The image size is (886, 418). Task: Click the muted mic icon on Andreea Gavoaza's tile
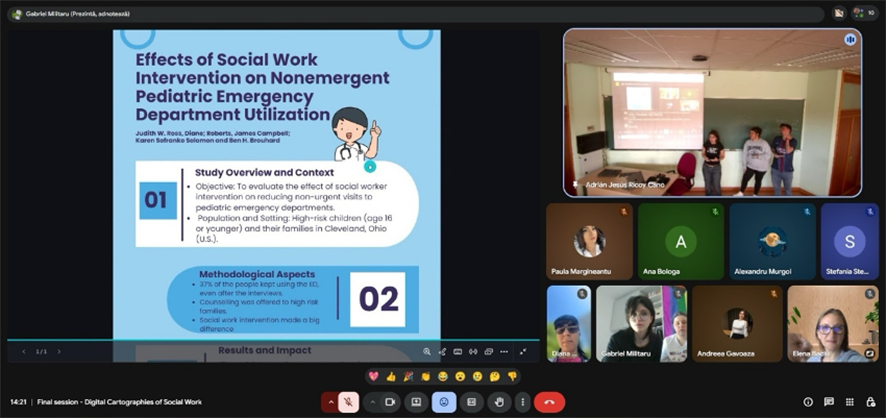click(774, 294)
